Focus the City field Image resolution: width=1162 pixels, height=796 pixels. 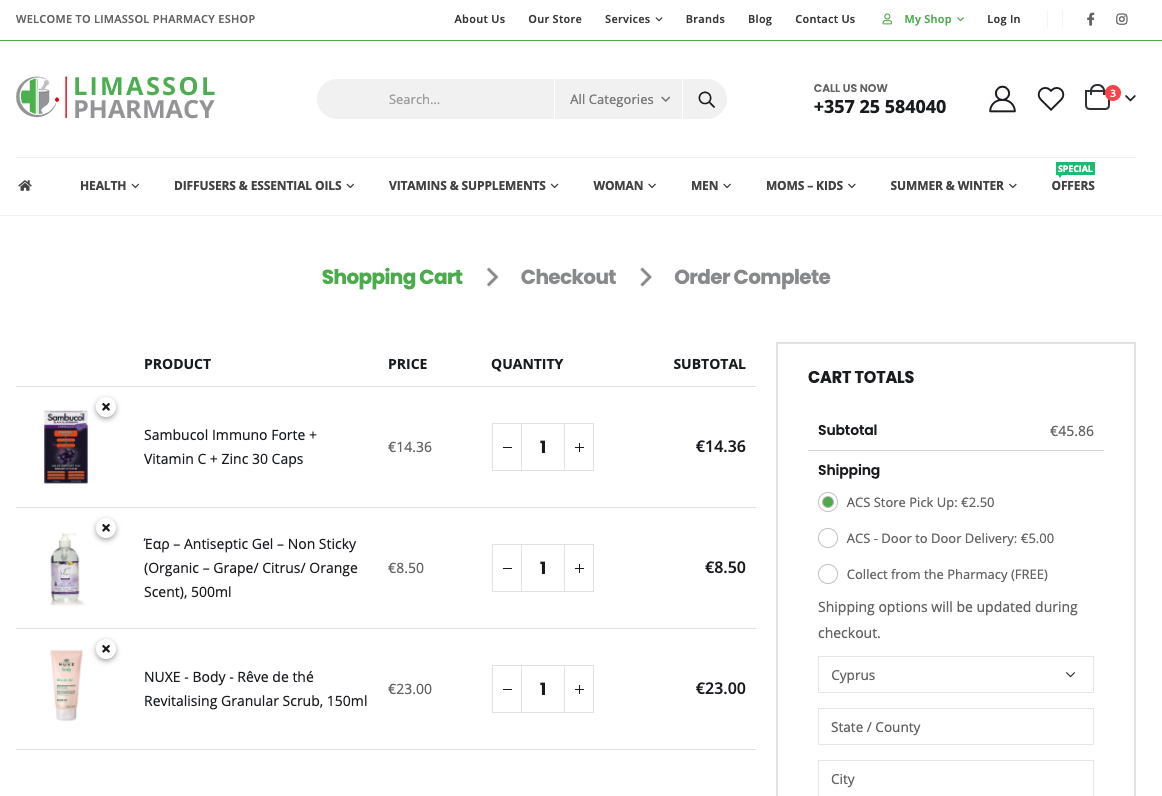pos(955,778)
